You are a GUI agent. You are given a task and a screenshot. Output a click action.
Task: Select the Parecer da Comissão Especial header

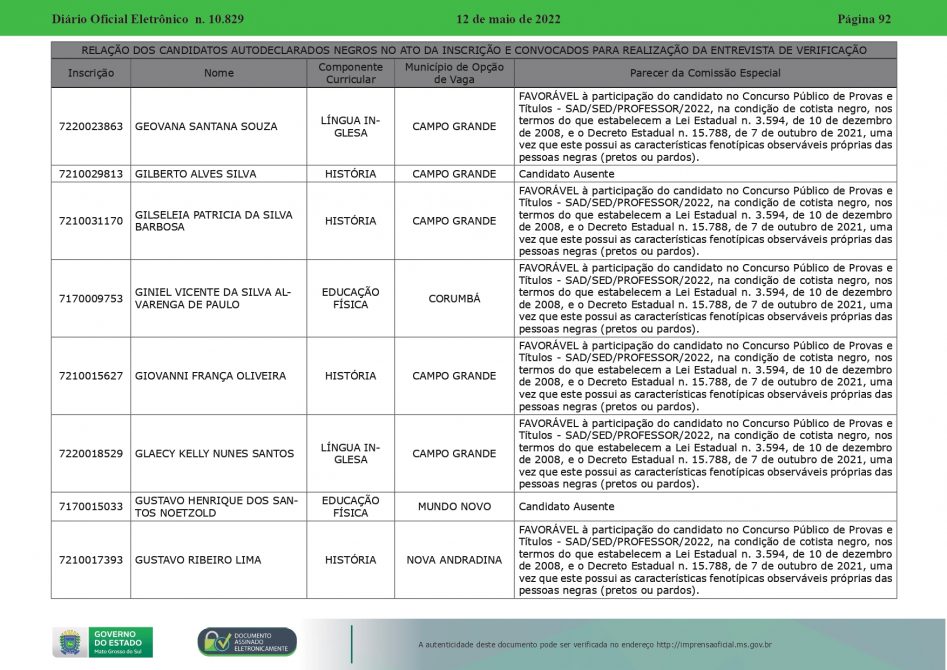[705, 73]
